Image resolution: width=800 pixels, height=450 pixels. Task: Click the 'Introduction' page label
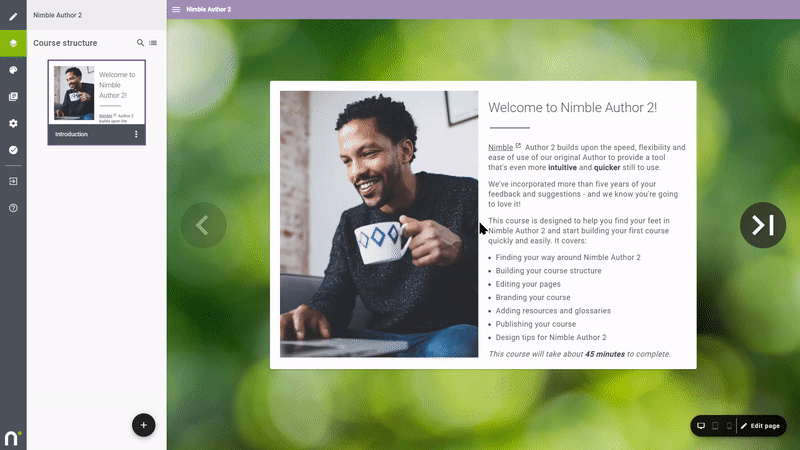tap(71, 134)
